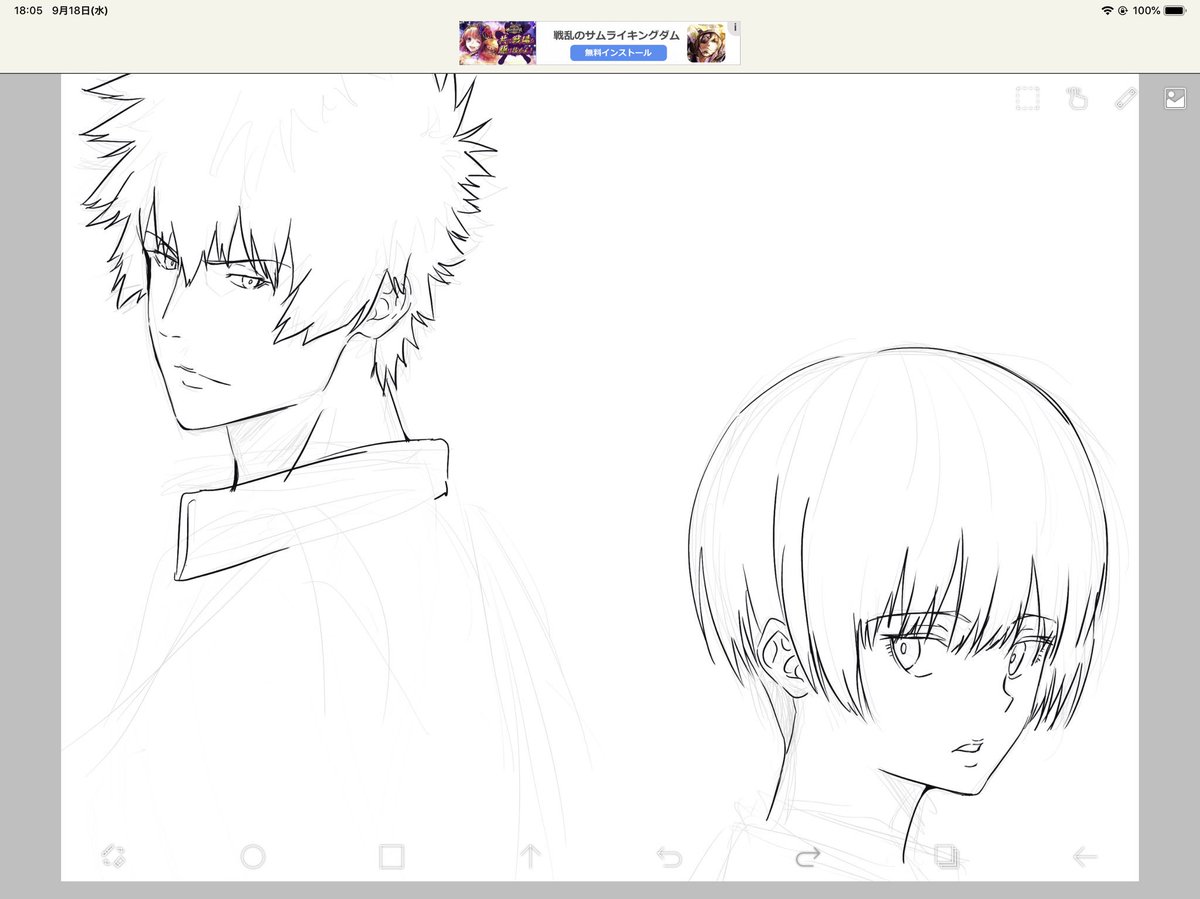1200x899 pixels.
Task: Open the ruler tool
Action: tap(1126, 98)
